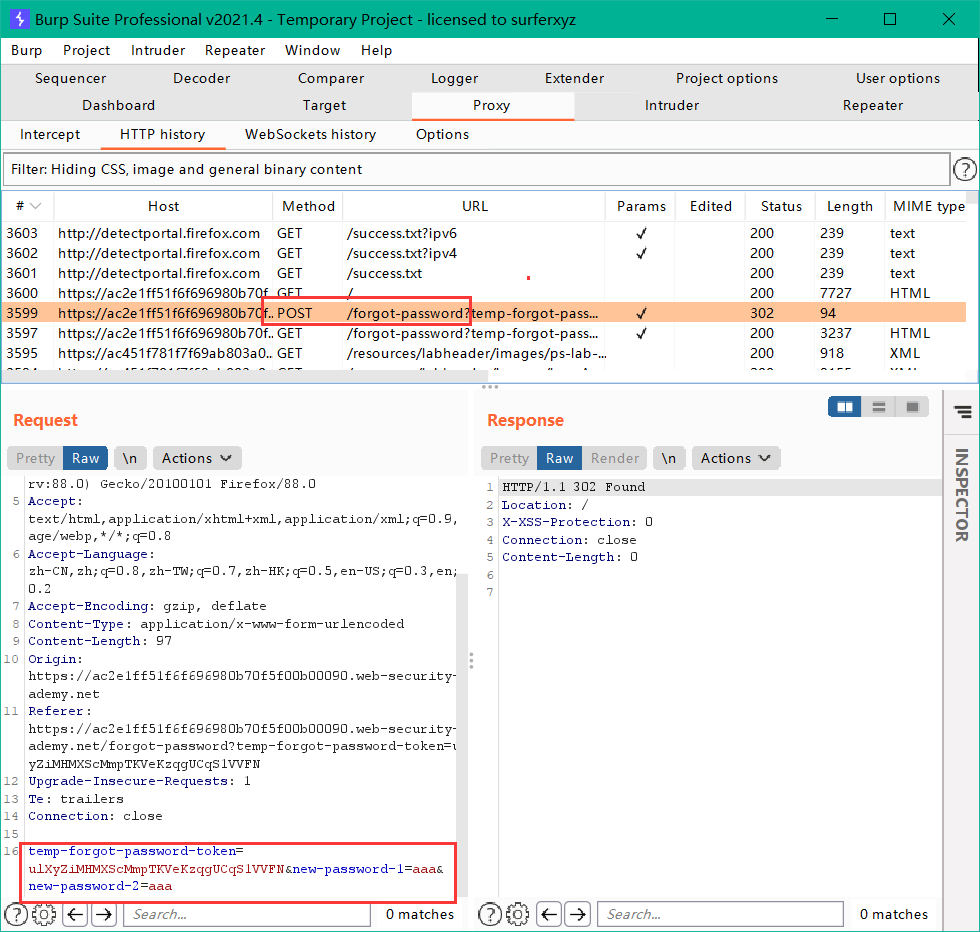Sort table by Status column header
Viewport: 980px width, 932px height.
point(781,206)
